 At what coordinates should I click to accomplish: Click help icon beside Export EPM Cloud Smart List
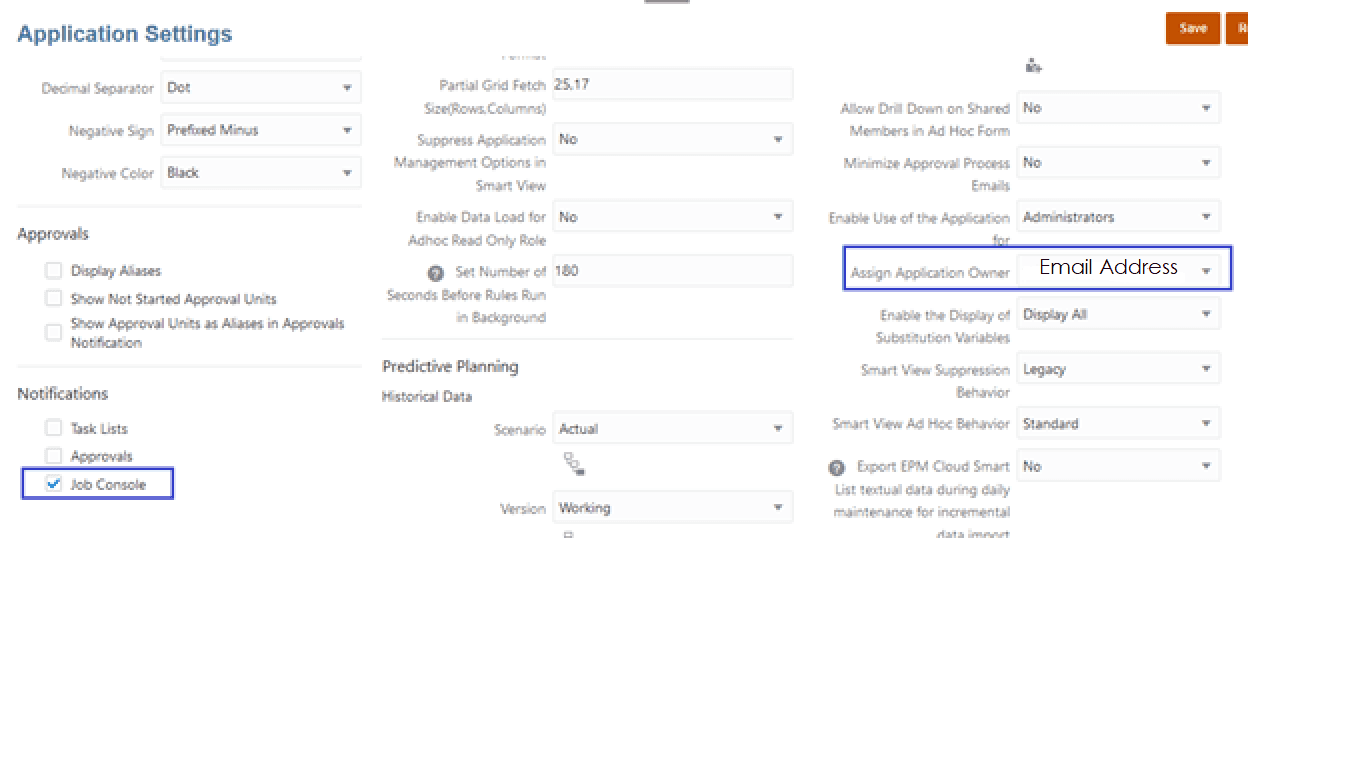pos(837,468)
